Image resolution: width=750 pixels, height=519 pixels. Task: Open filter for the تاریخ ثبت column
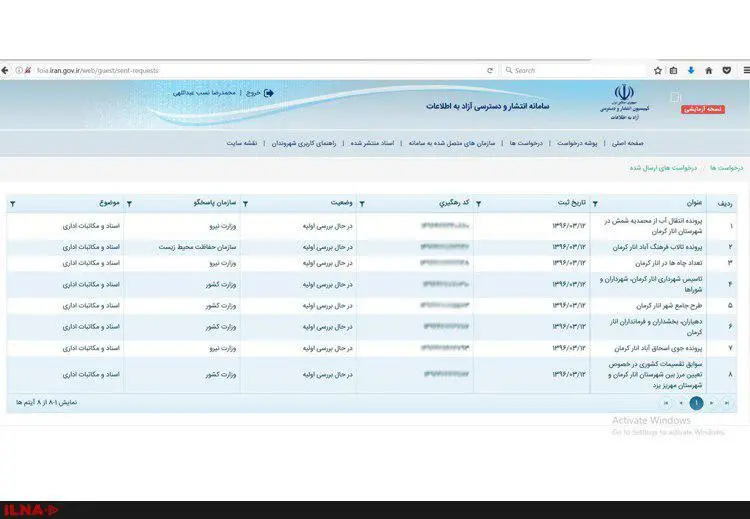click(478, 204)
